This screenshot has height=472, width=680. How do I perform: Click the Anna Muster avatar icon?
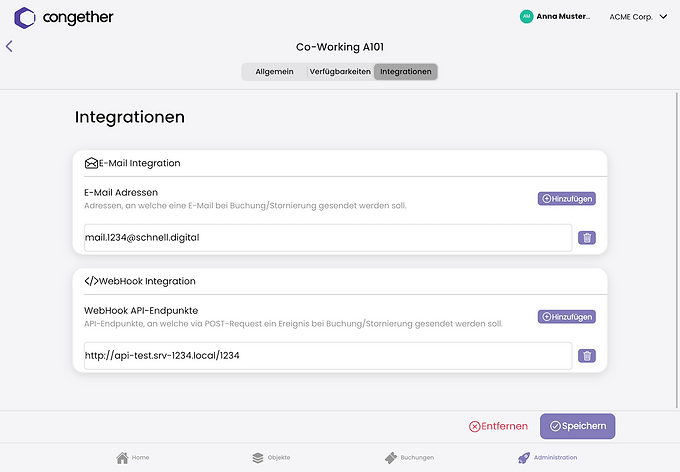(526, 16)
